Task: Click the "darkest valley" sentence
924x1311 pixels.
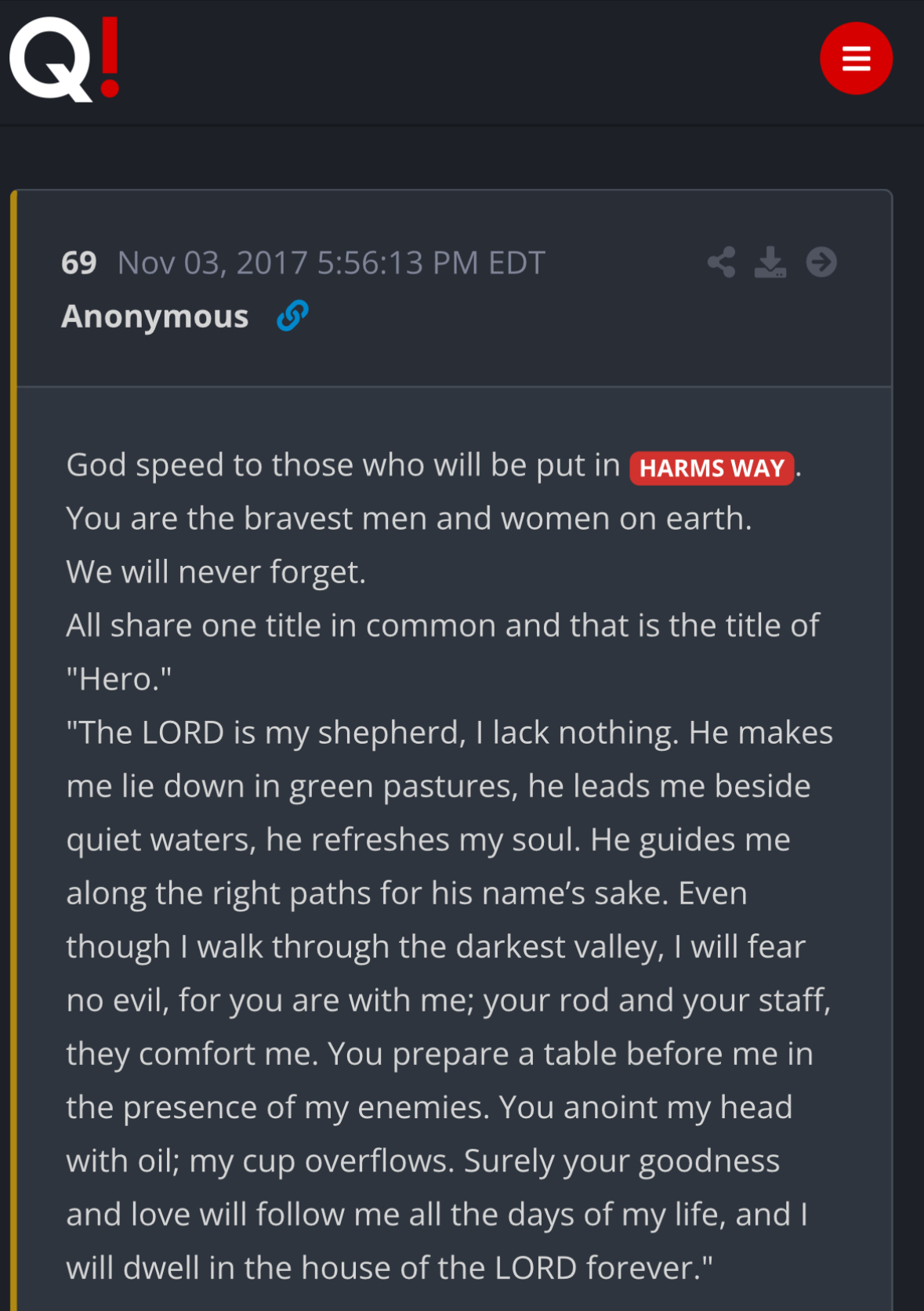Action: point(435,947)
